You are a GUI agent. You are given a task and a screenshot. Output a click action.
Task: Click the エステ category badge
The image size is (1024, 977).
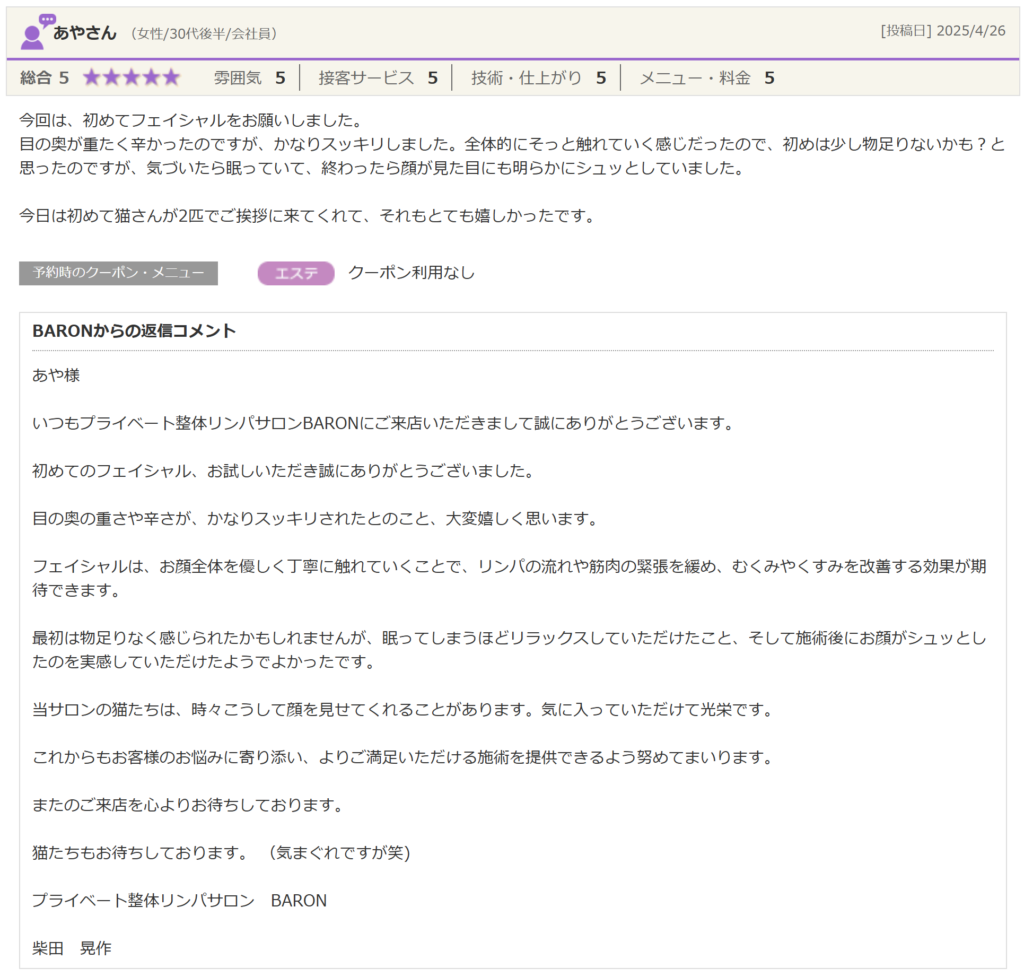pos(296,273)
